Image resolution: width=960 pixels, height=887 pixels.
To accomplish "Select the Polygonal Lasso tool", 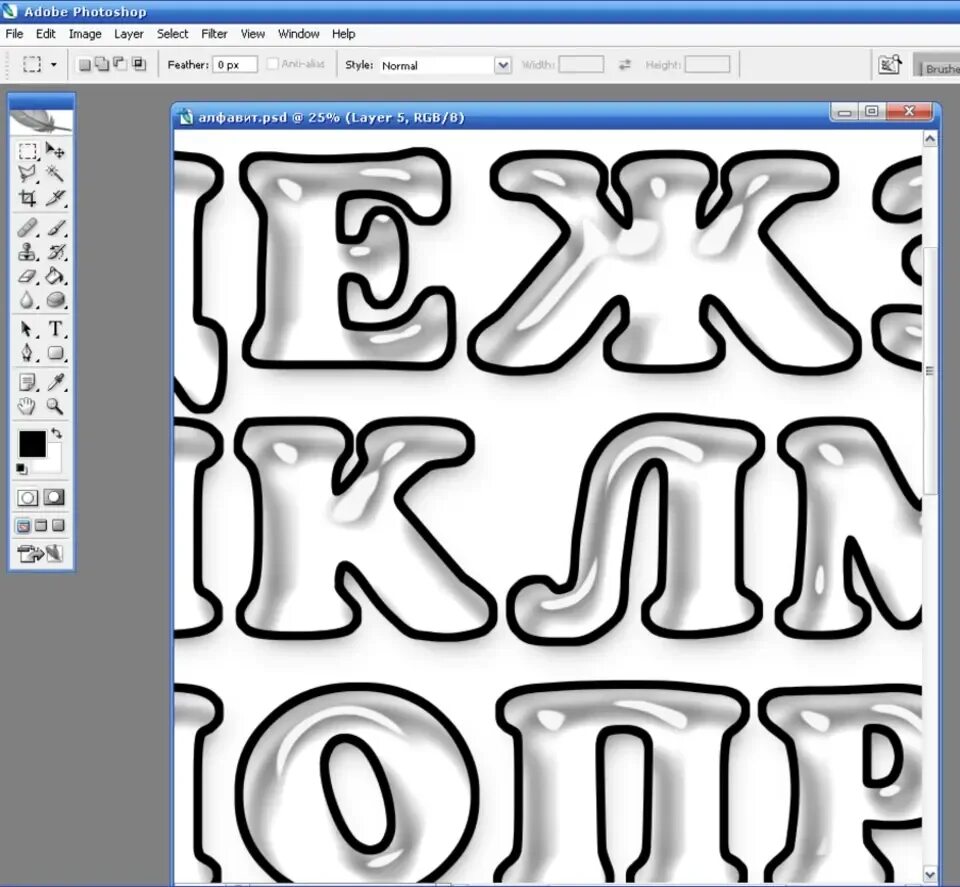I will (27, 174).
